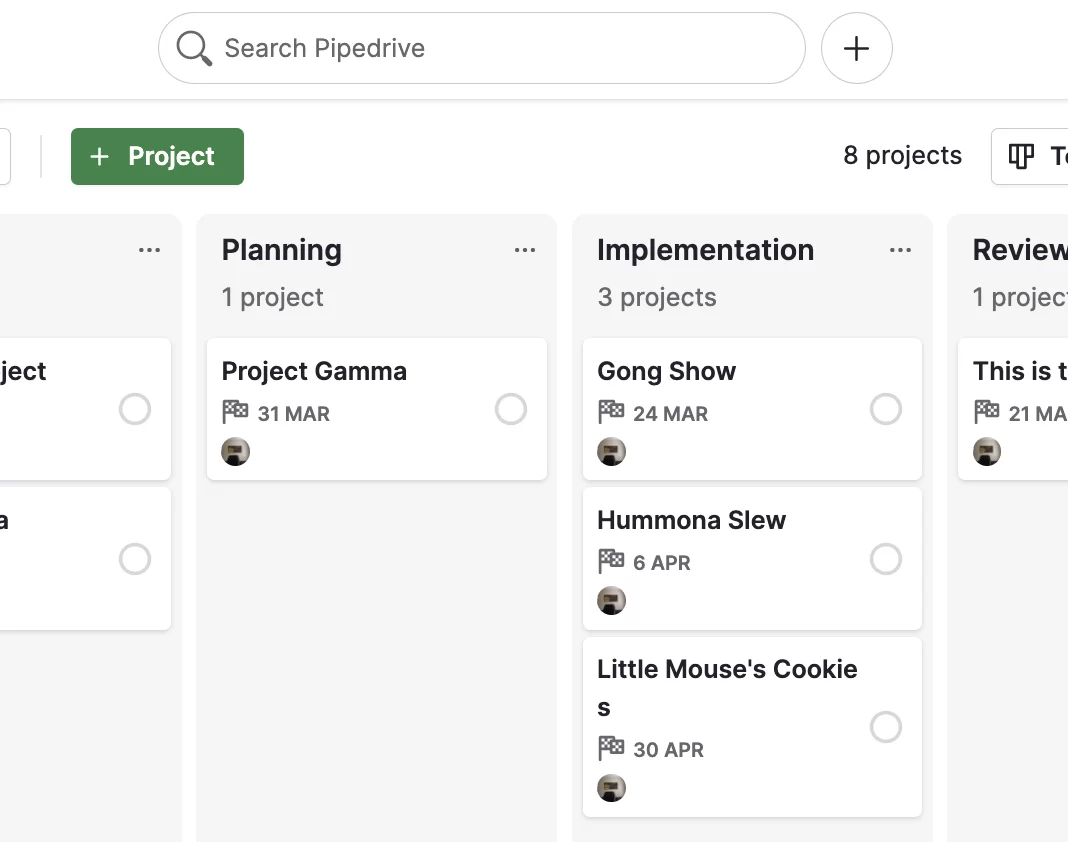Toggle completion circle on Little Mouse's Cookies

[x=886, y=727]
